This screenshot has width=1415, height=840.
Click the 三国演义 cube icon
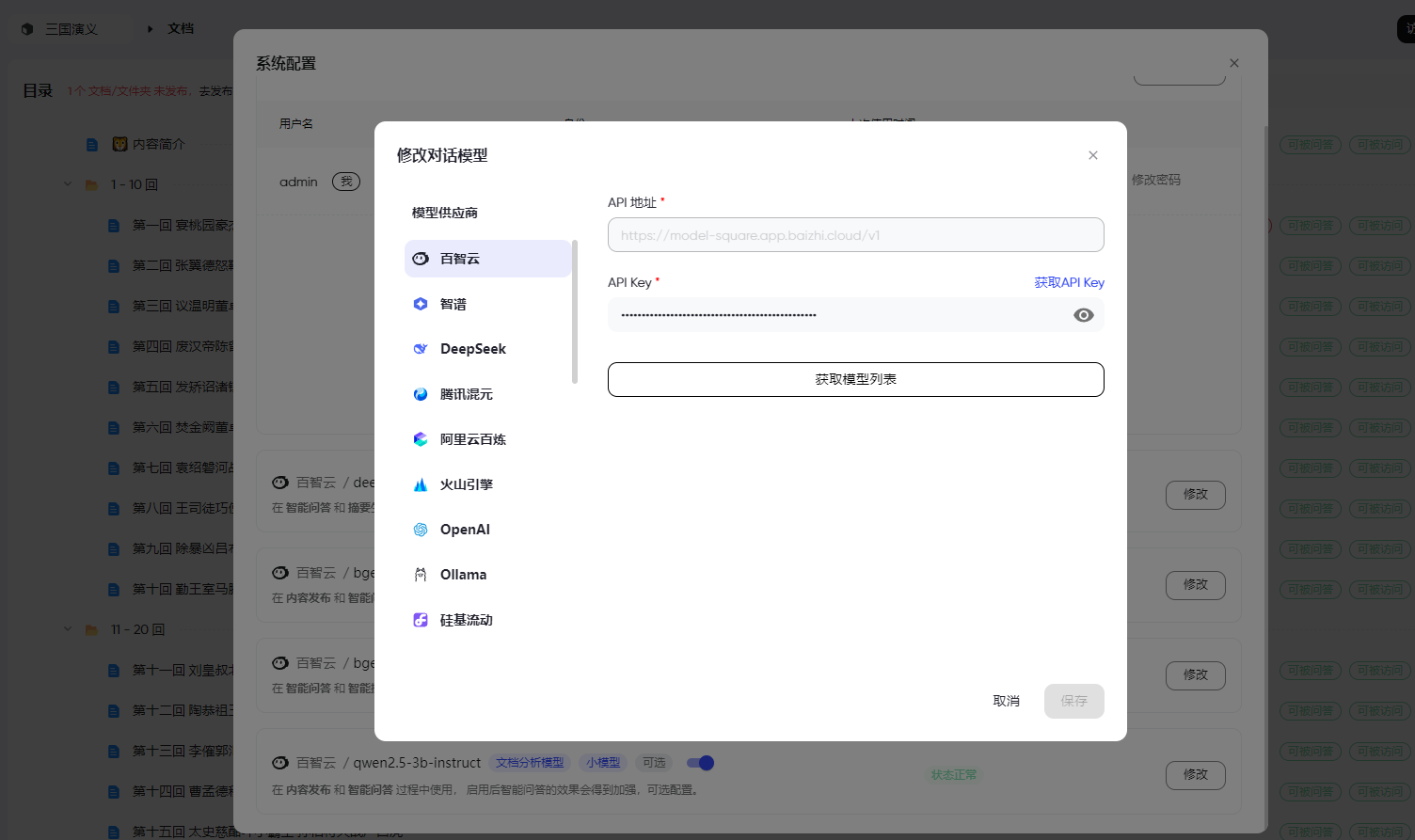(x=27, y=29)
